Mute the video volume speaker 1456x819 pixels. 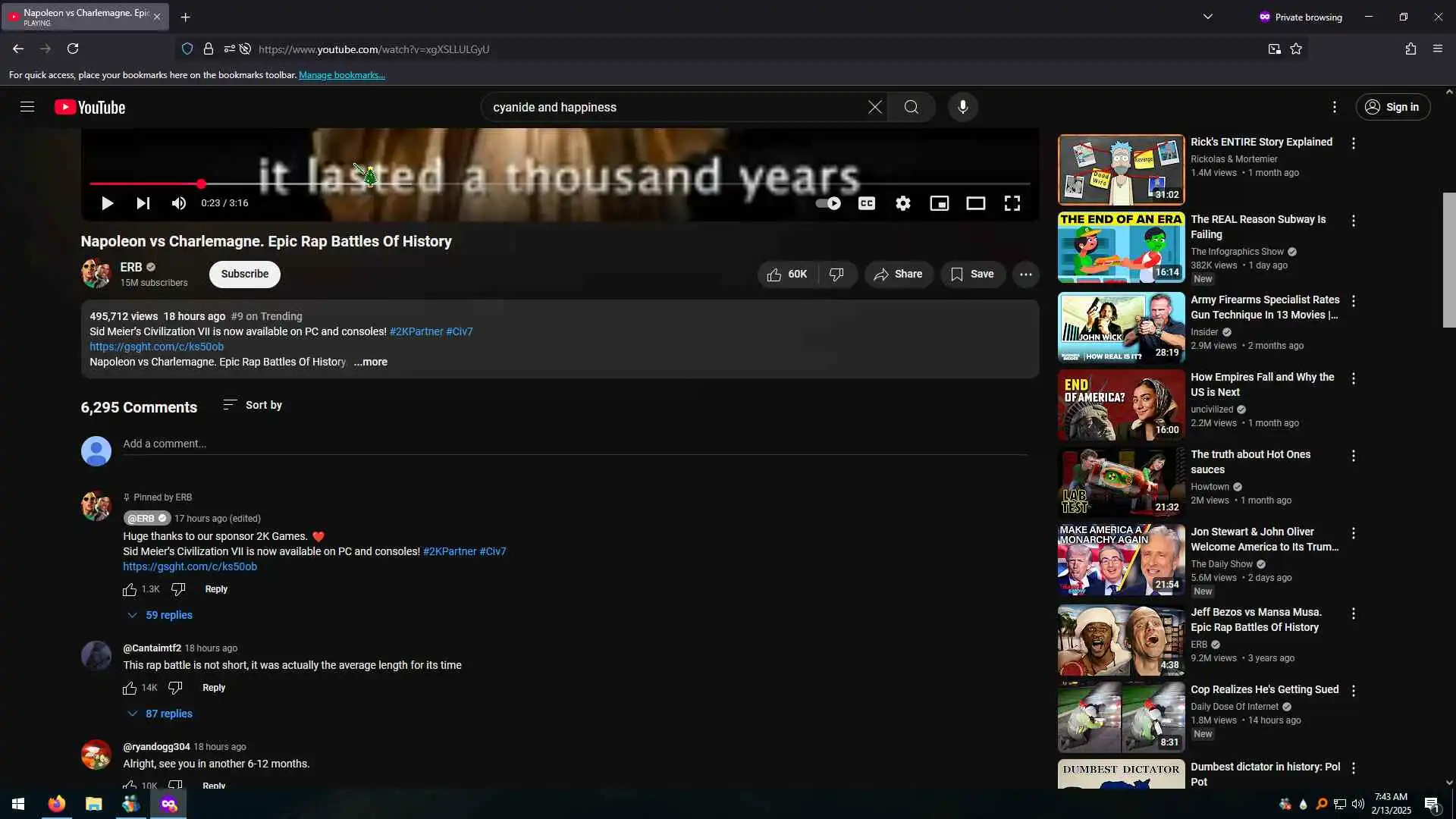(179, 203)
